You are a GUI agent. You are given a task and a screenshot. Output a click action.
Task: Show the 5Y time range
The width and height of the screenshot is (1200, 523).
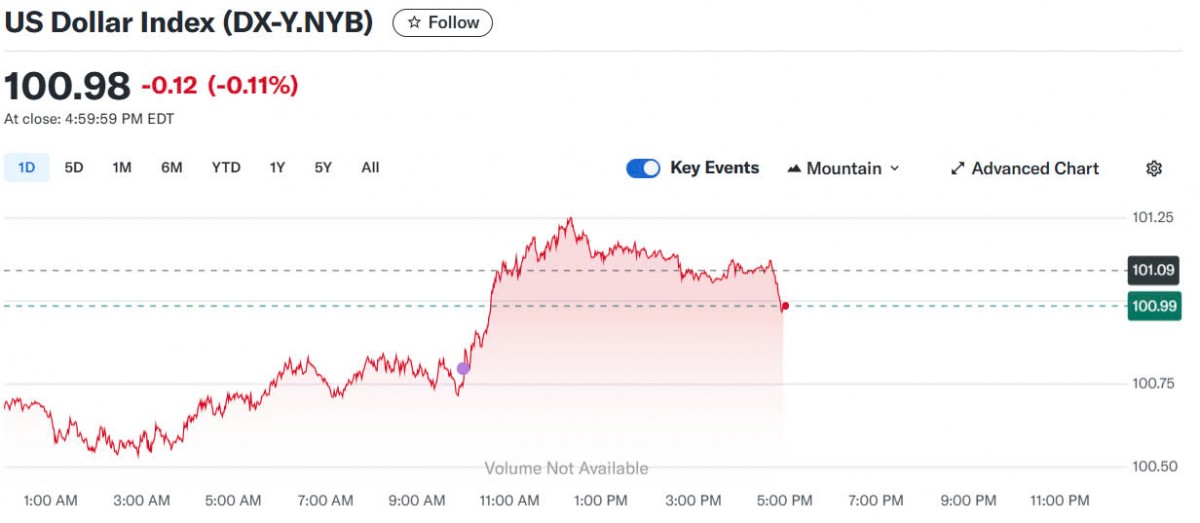[323, 167]
